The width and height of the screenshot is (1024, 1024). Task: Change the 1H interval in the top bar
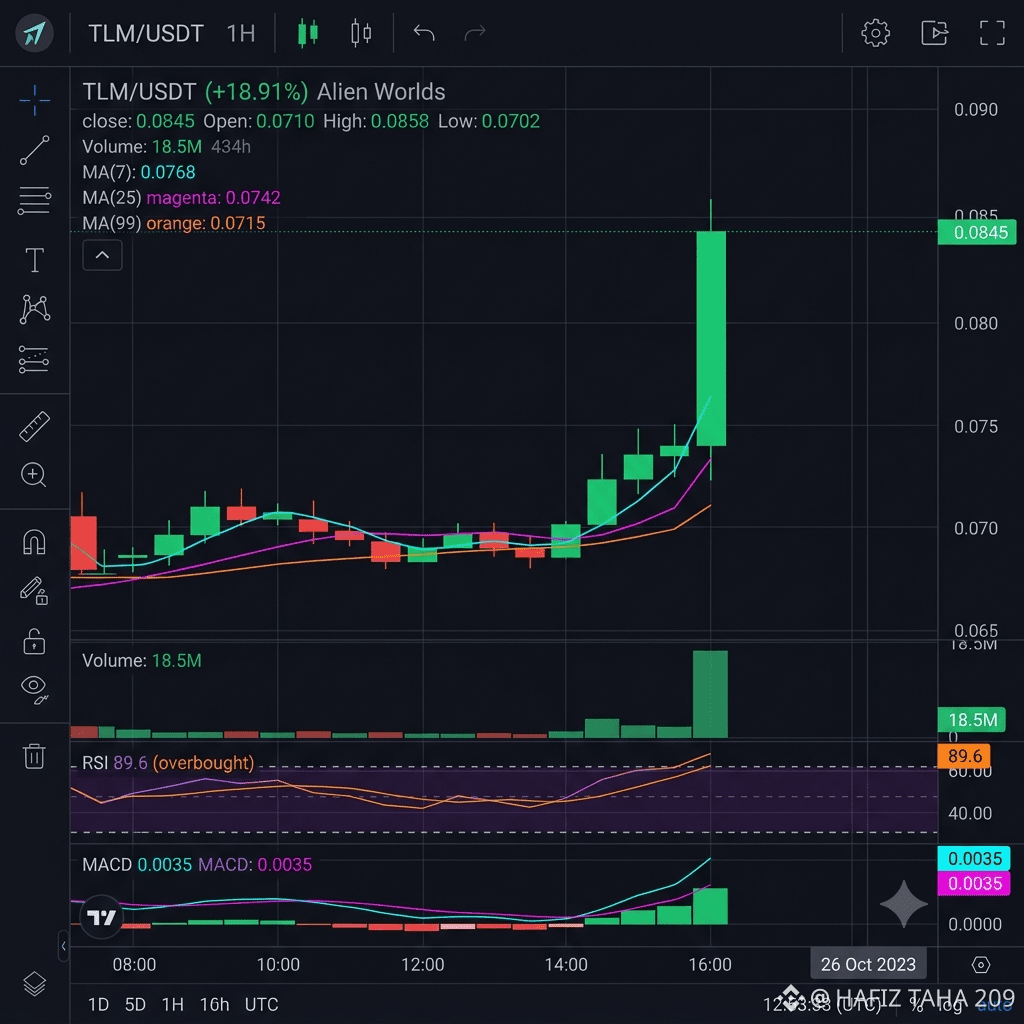(x=240, y=33)
